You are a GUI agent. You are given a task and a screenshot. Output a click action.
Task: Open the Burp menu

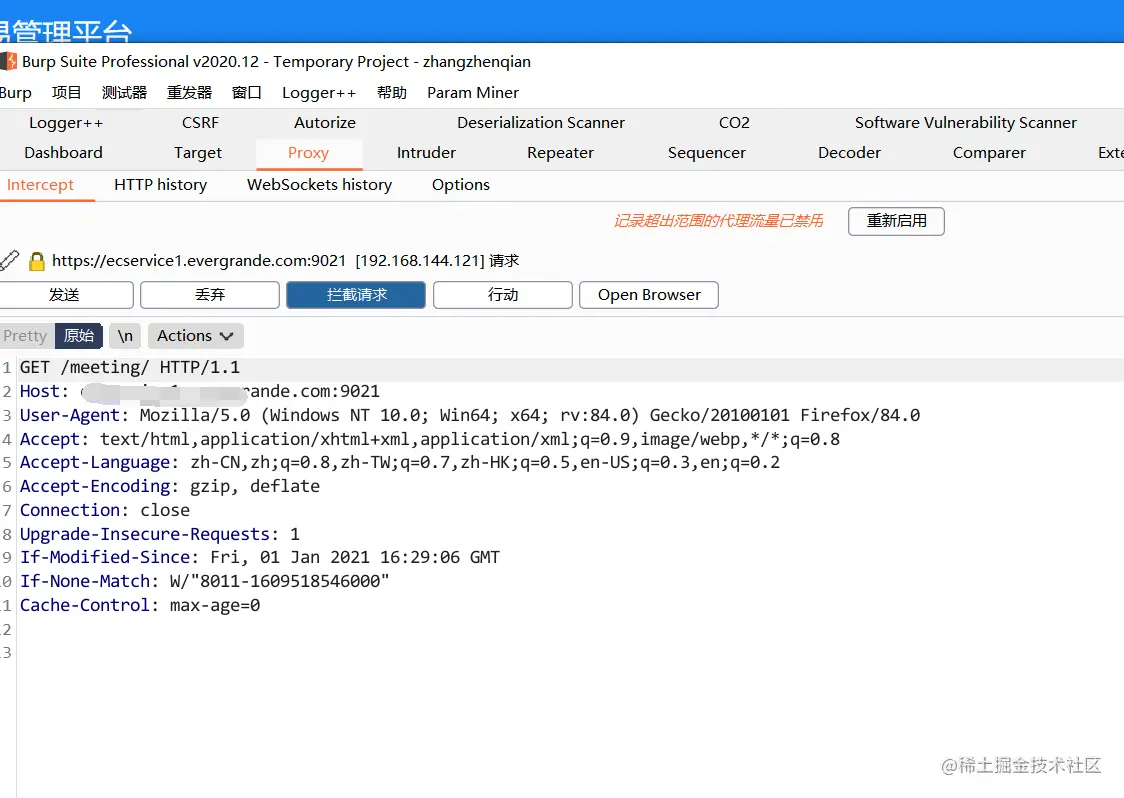[15, 92]
